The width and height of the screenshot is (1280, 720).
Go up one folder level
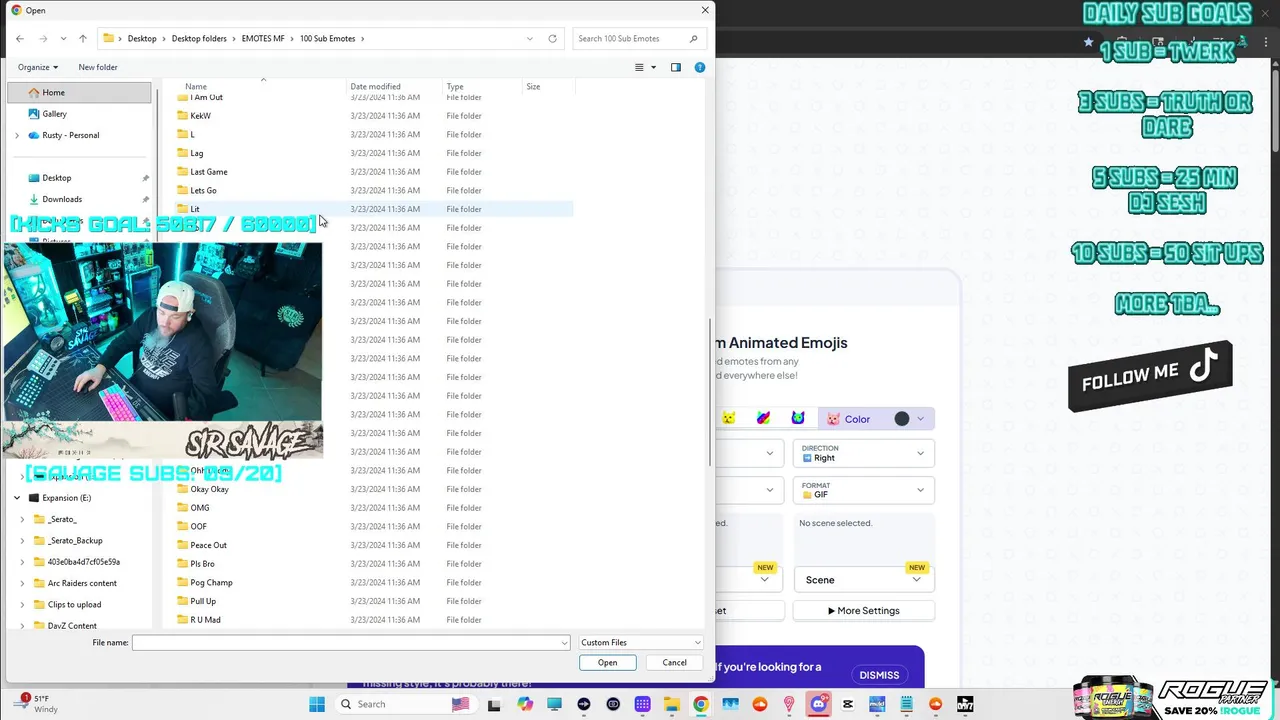click(83, 39)
